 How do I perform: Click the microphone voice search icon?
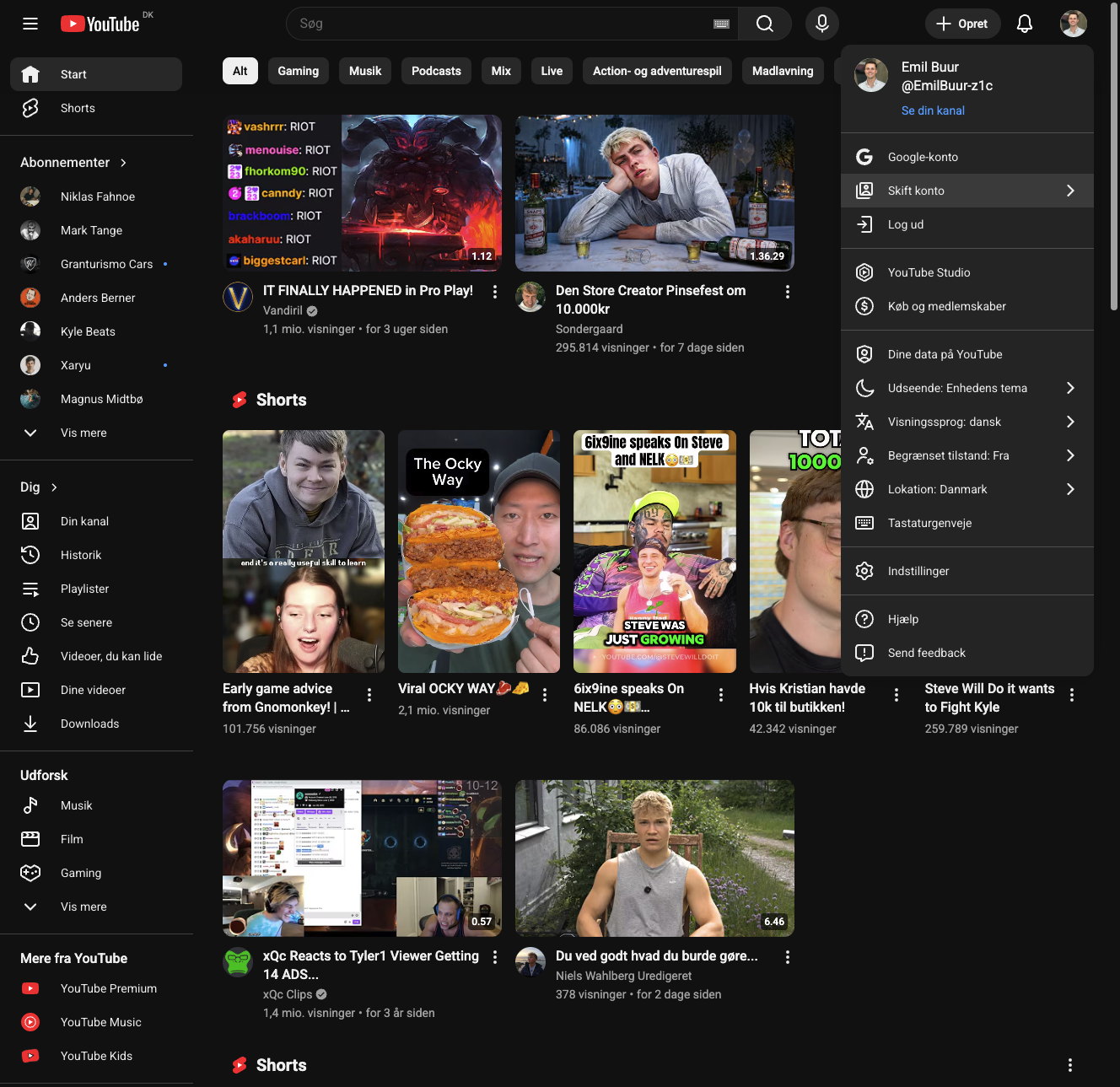tap(822, 24)
